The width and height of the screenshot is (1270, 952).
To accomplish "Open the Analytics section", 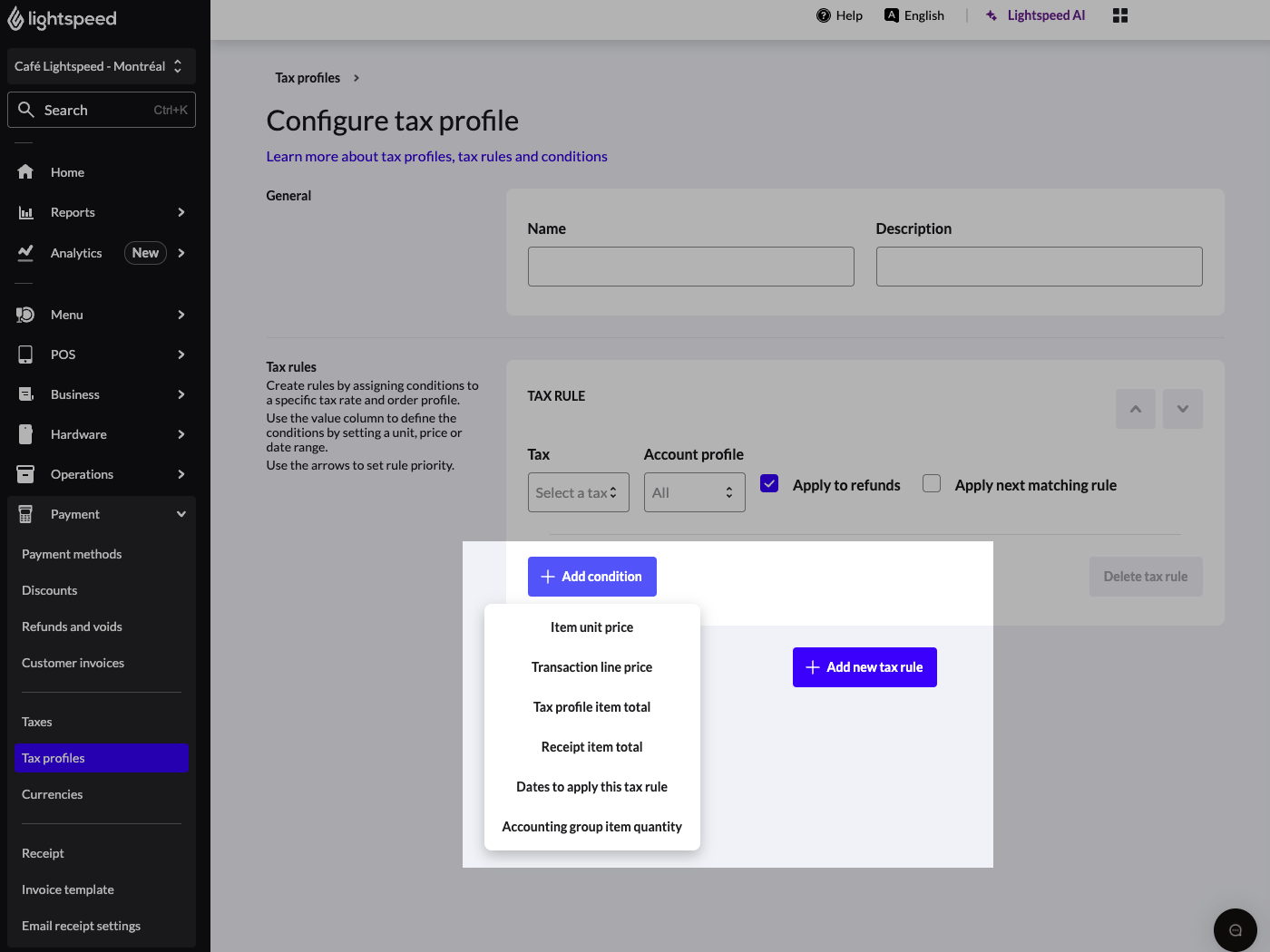I will pyautogui.click(x=76, y=253).
